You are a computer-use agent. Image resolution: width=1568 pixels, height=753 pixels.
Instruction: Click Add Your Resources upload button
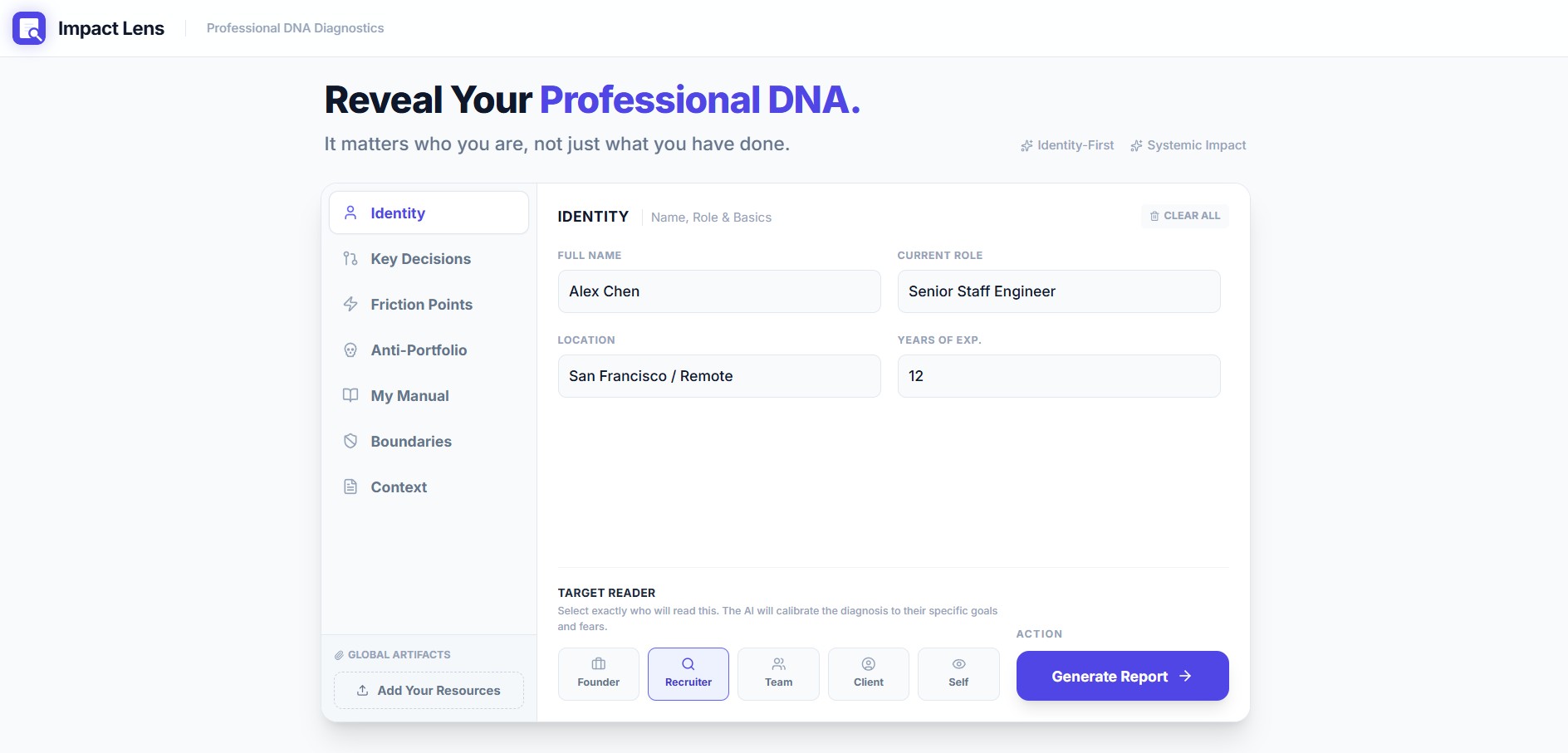(429, 690)
